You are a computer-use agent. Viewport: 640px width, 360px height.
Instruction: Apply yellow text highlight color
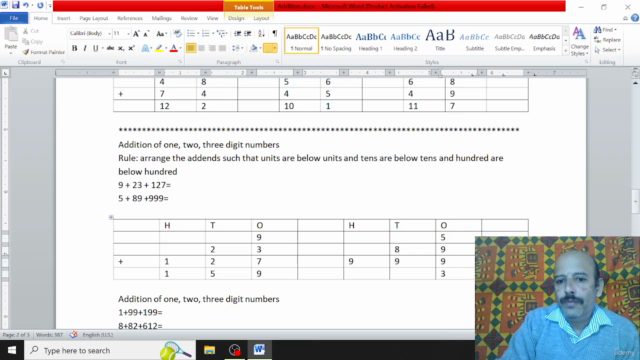click(159, 48)
